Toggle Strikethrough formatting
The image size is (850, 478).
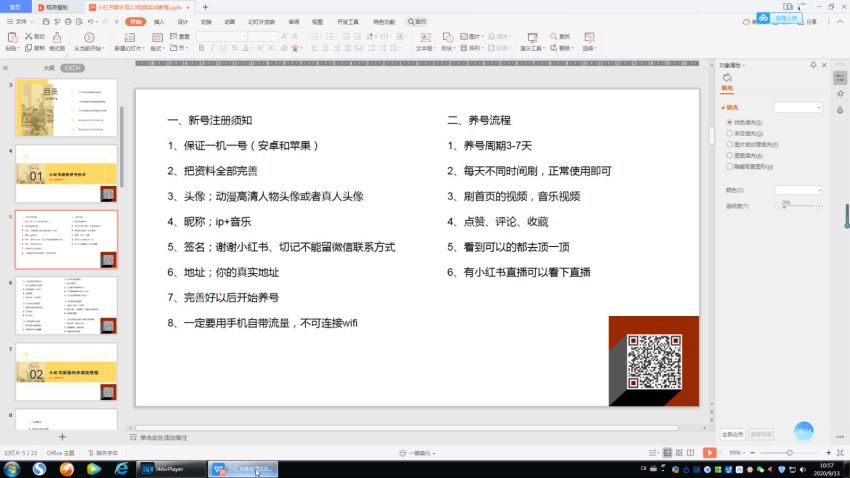234,48
